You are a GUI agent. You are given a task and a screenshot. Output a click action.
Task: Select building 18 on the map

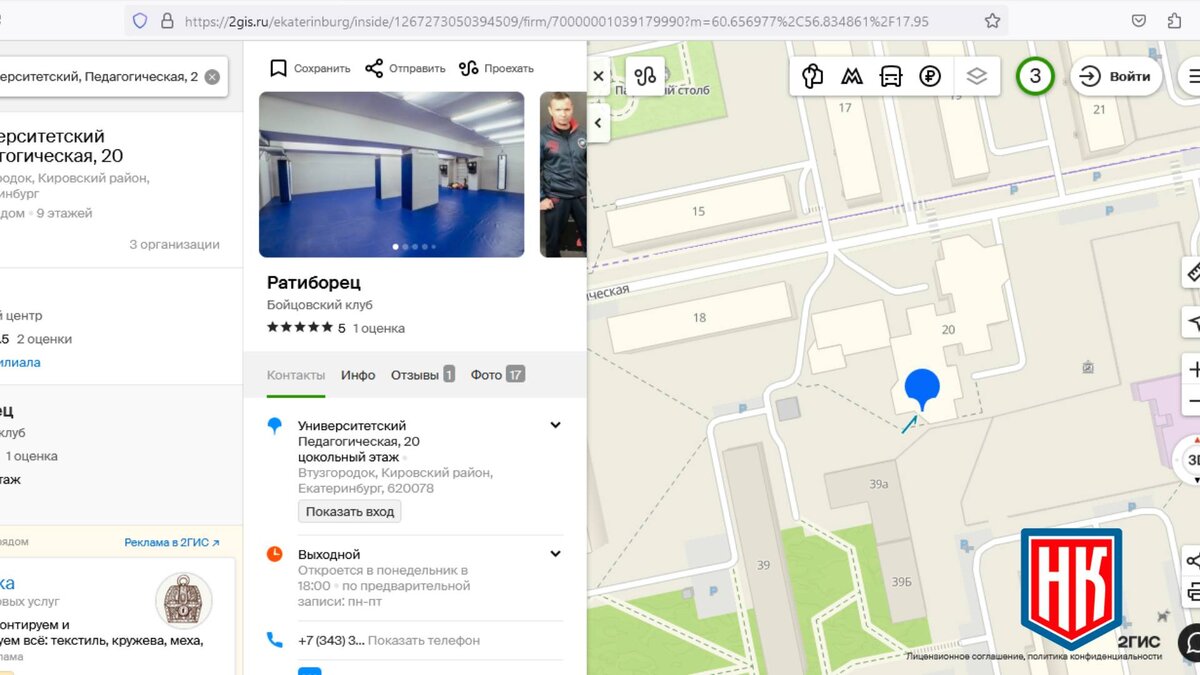tap(699, 318)
